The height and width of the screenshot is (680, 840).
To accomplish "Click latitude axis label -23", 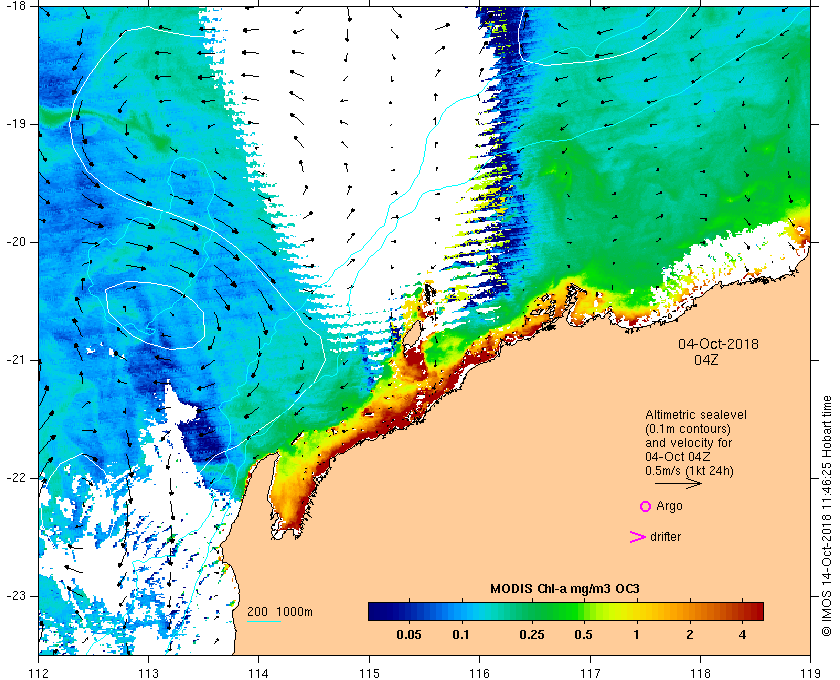I will [16, 596].
